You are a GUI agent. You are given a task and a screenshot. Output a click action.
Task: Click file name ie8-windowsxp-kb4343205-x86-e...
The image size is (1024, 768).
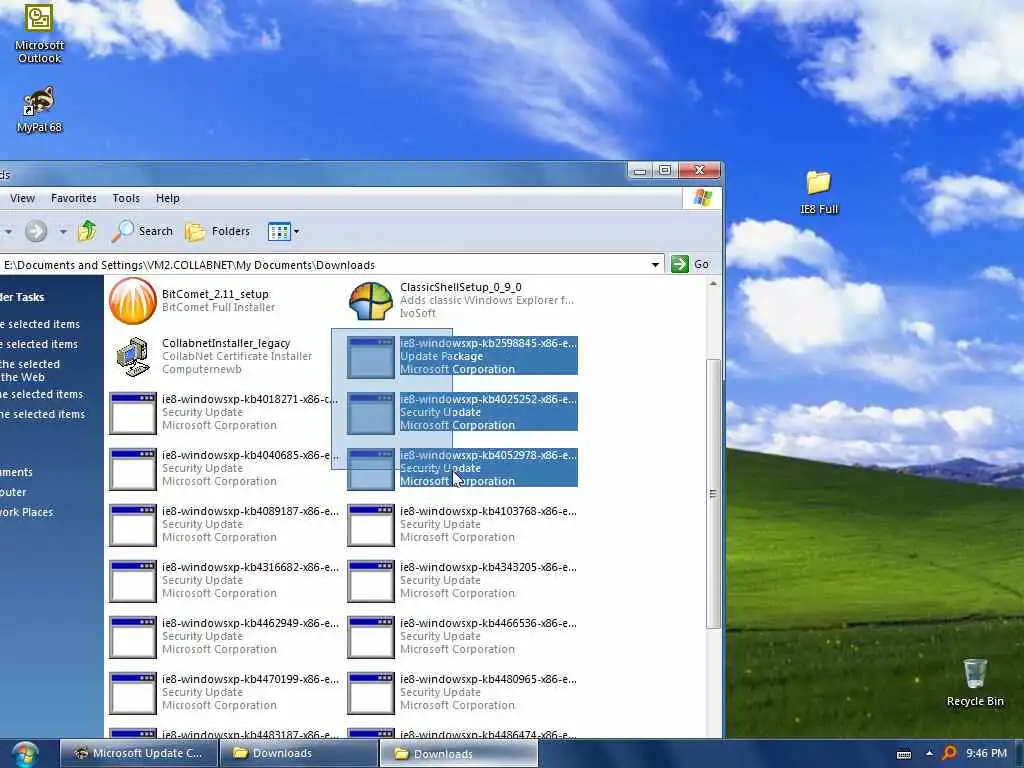point(488,567)
